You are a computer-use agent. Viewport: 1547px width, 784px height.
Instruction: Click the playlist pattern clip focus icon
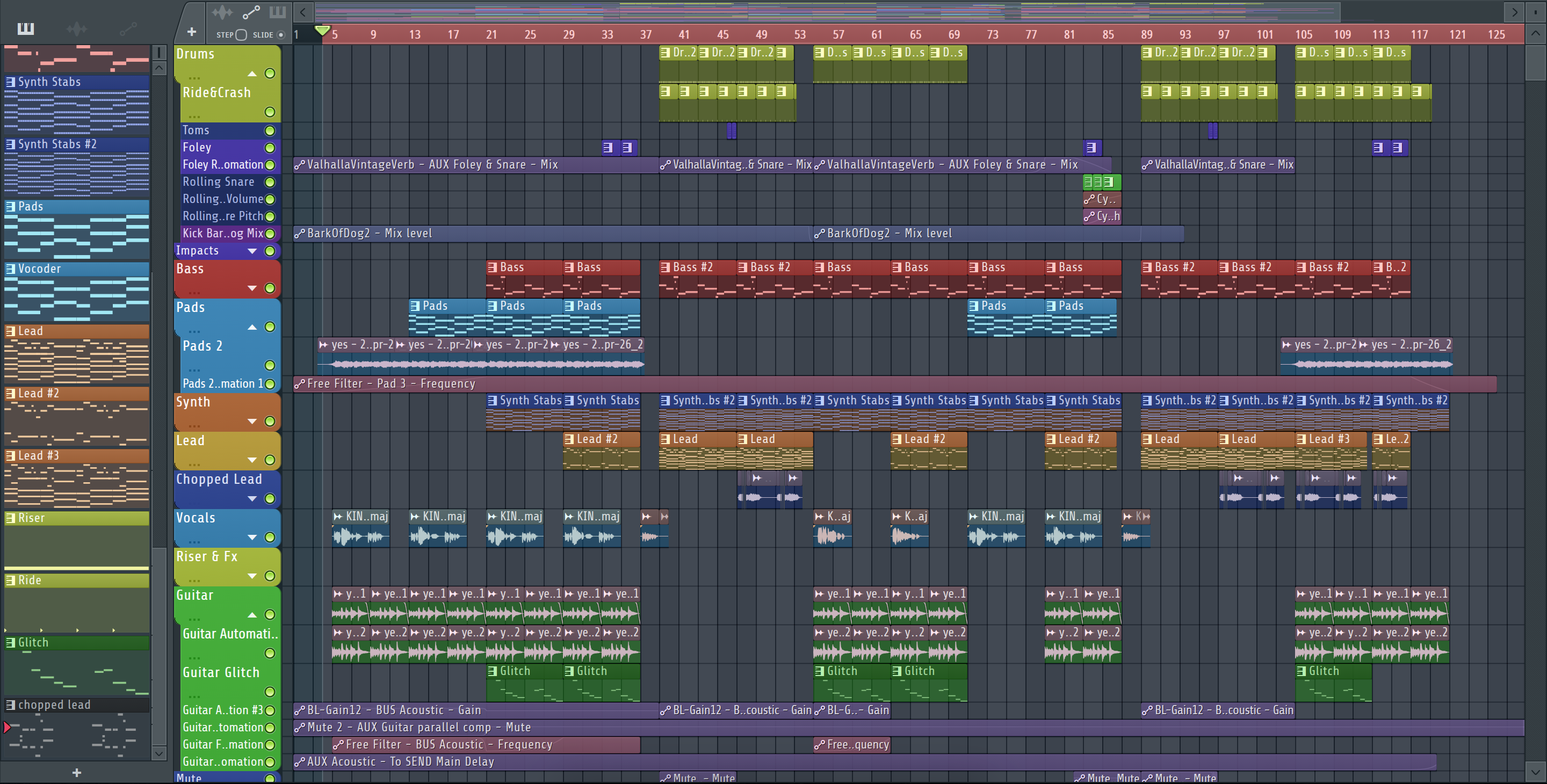[278, 12]
